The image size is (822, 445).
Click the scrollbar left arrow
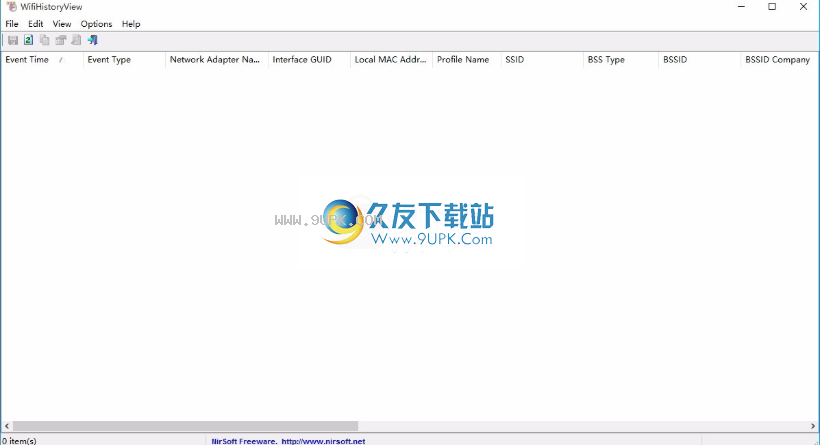coord(6,426)
